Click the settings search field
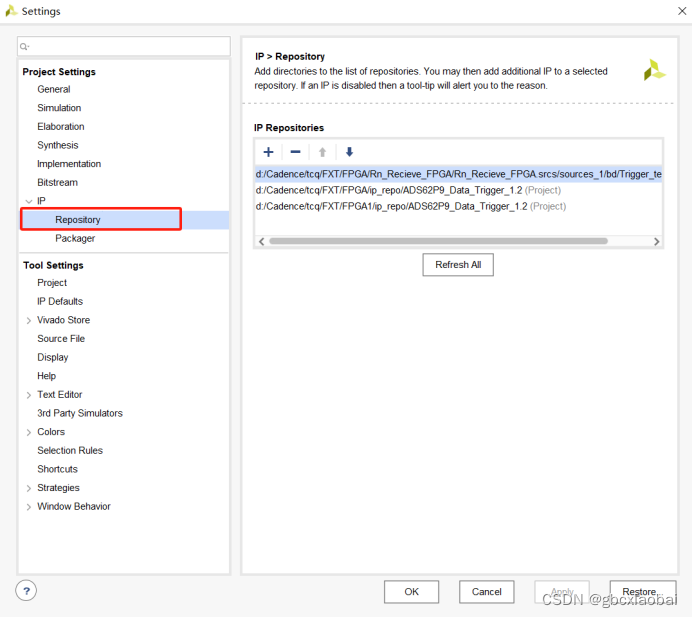Image resolution: width=692 pixels, height=618 pixels. [x=124, y=46]
